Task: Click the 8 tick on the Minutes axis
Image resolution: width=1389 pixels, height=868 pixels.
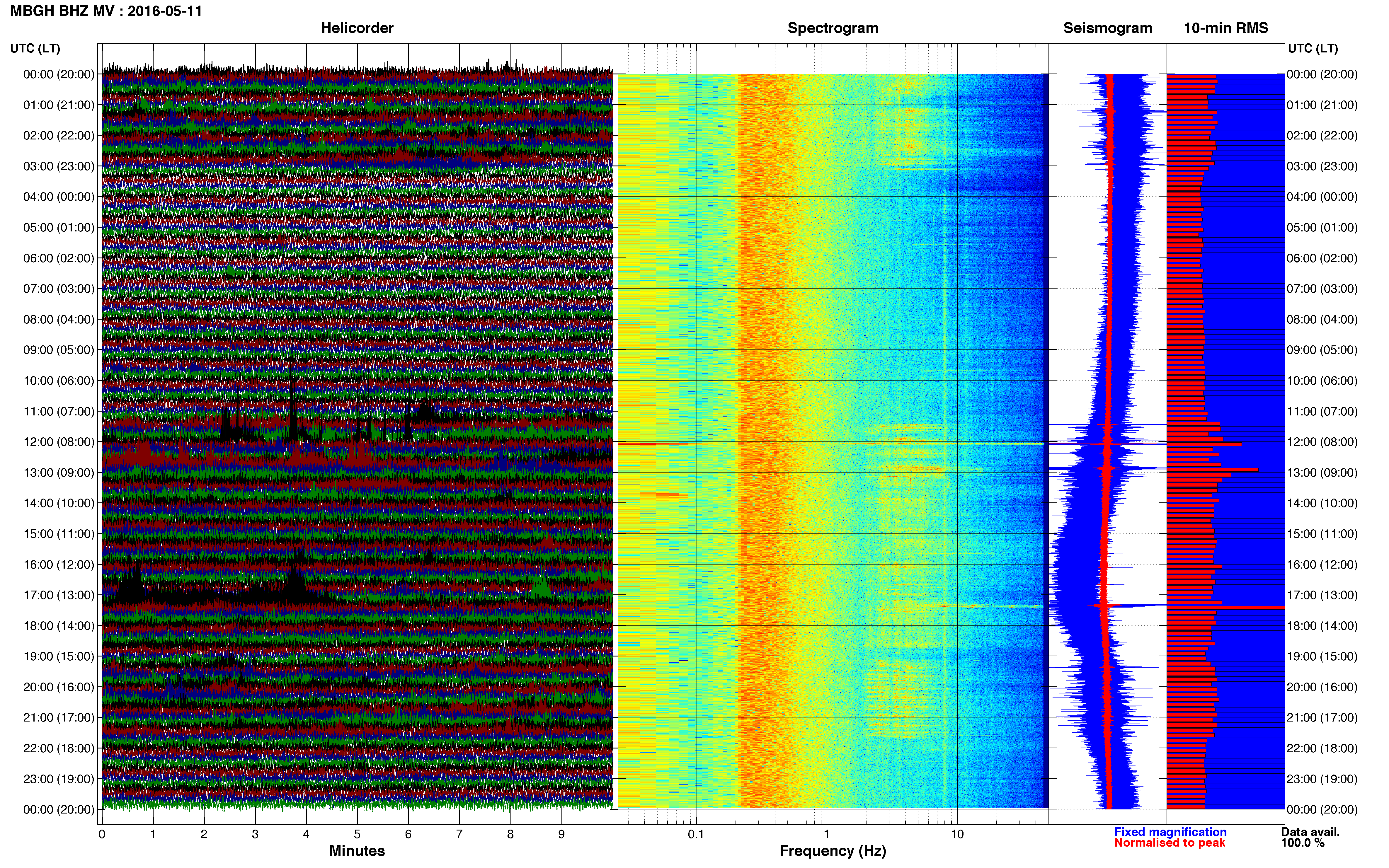Action: (x=510, y=834)
